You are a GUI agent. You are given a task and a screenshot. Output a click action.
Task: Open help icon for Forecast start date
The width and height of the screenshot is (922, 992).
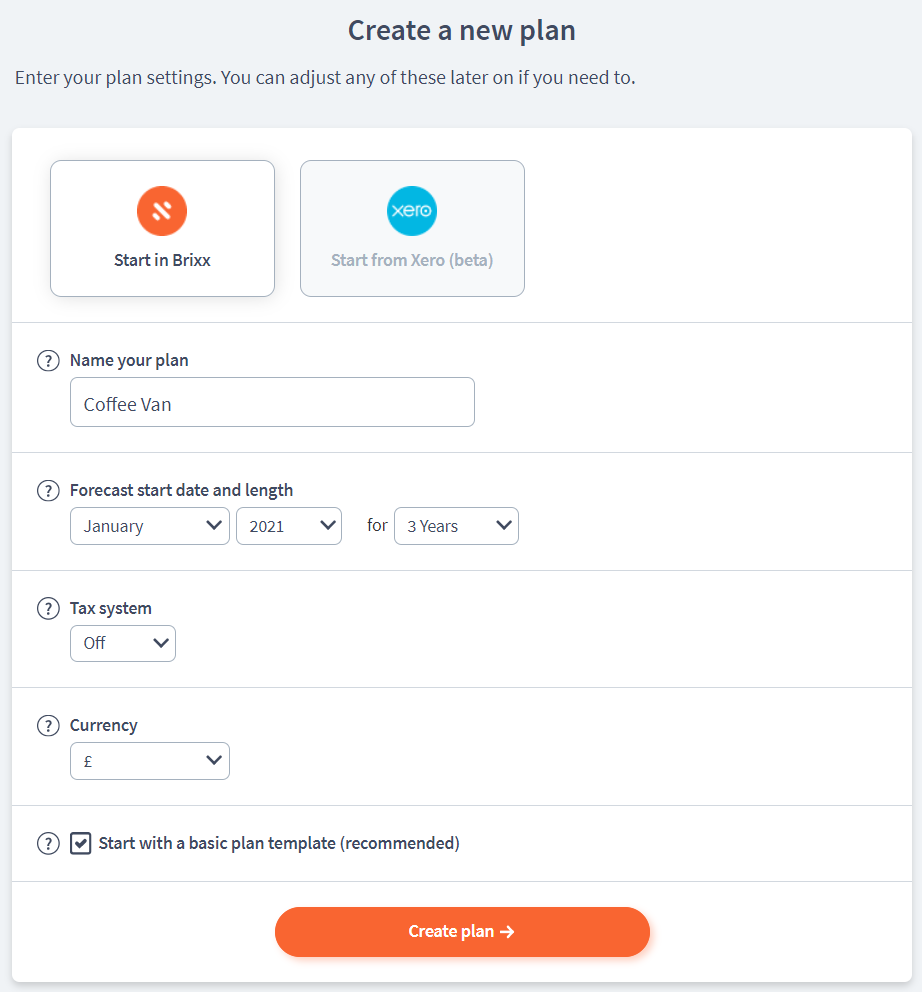click(x=48, y=491)
